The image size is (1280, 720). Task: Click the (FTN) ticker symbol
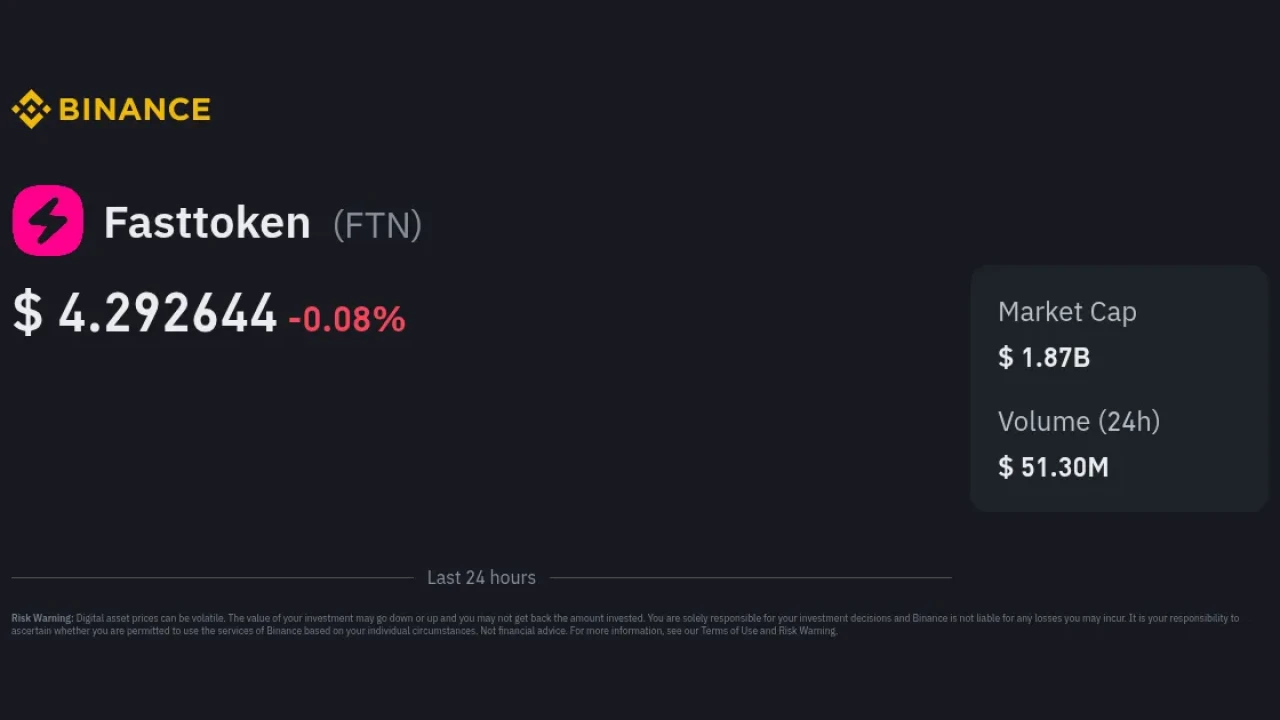click(377, 224)
